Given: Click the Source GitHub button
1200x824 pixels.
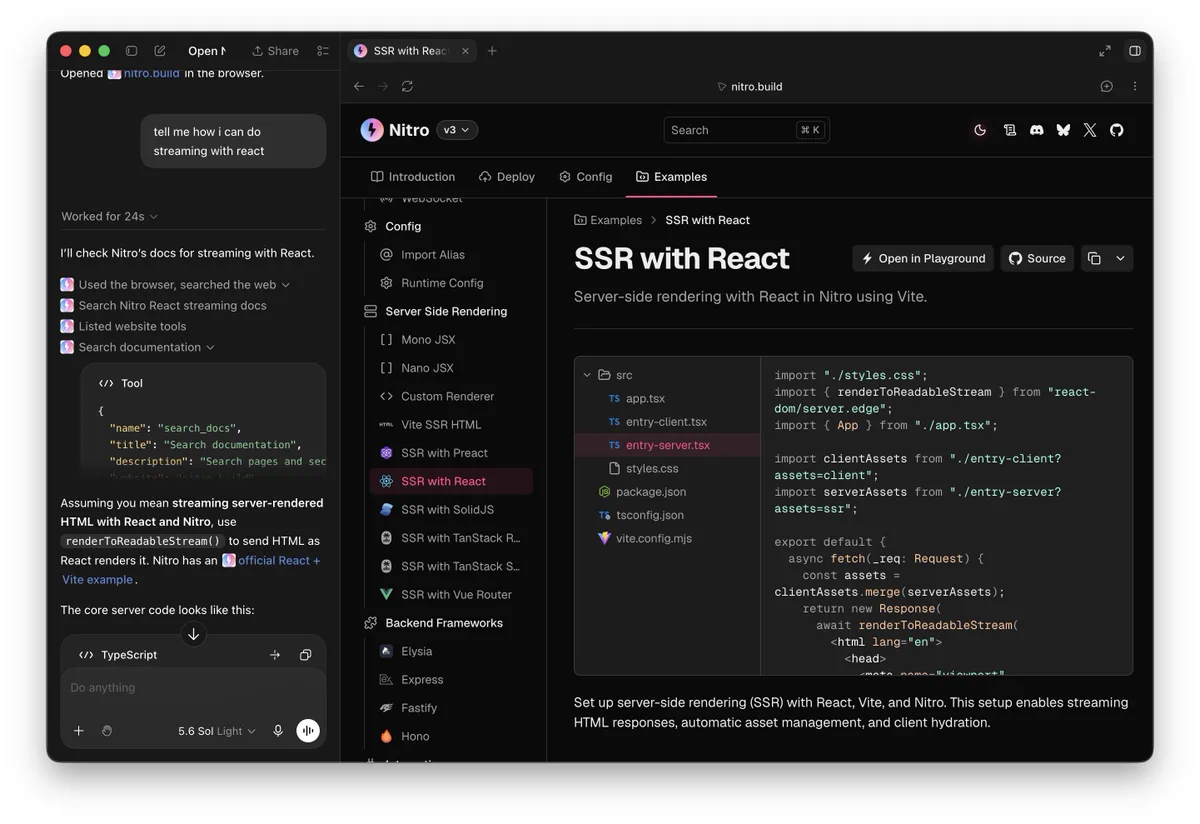Looking at the screenshot, I should 1037,258.
